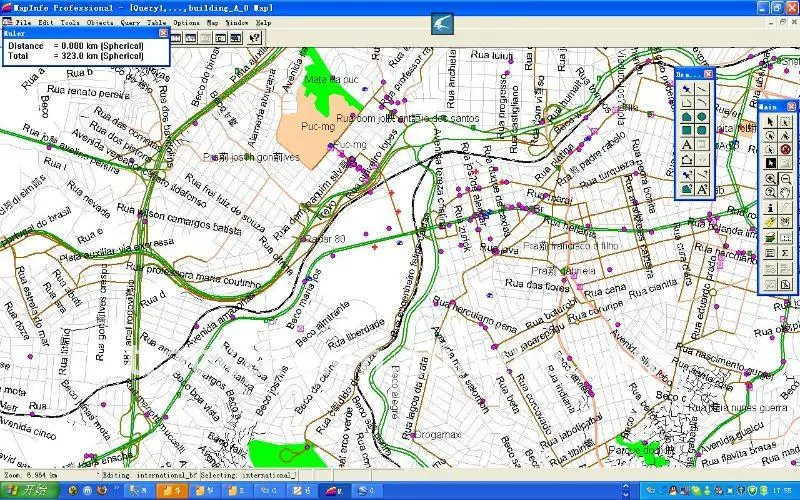This screenshot has width=800, height=500.
Task: Click the Radar 80 map label
Action: [326, 238]
